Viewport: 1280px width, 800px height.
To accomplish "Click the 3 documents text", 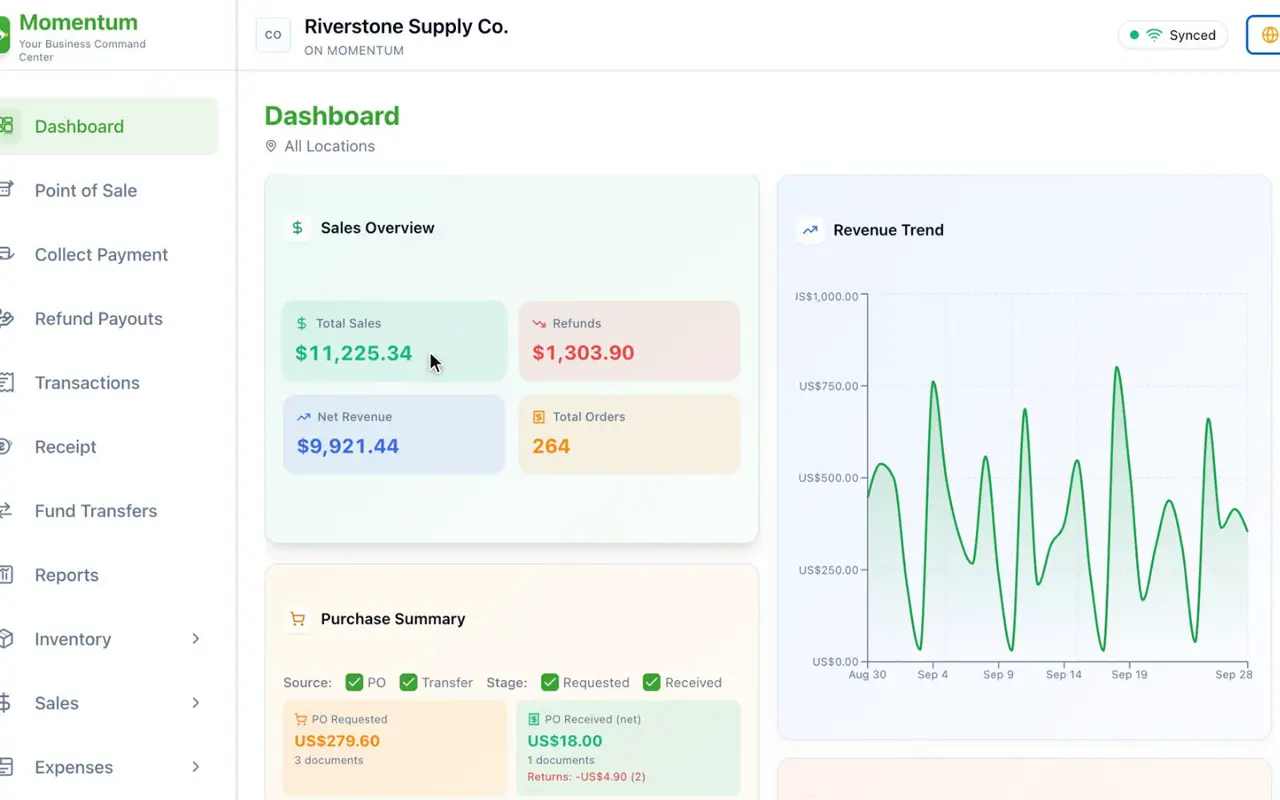I will click(x=329, y=761).
